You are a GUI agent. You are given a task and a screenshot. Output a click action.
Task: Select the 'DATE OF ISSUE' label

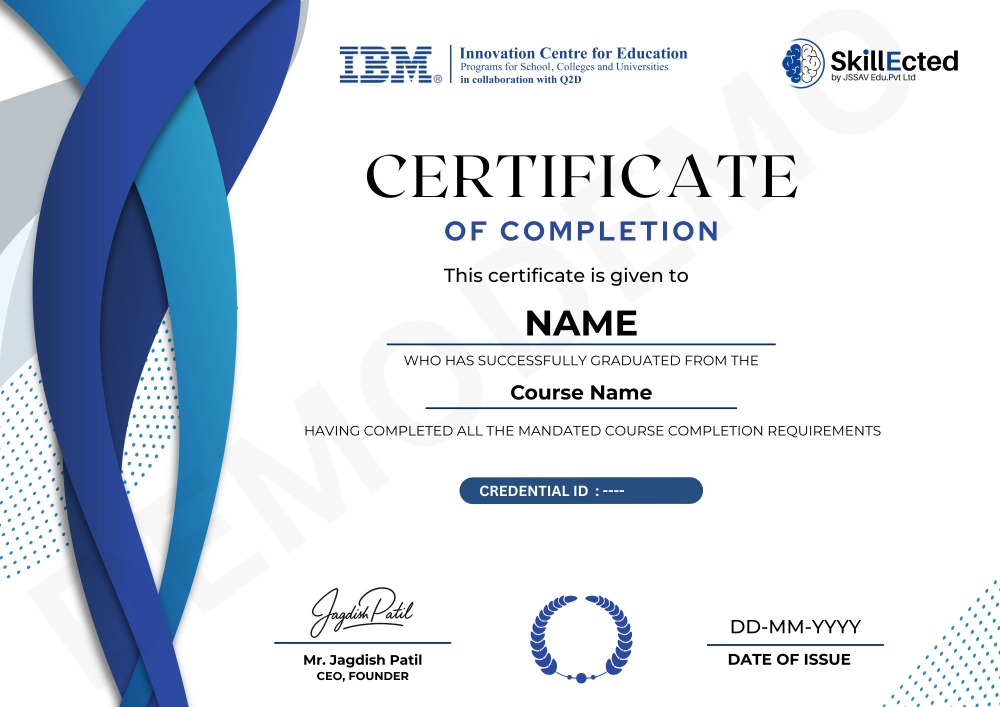pos(789,659)
